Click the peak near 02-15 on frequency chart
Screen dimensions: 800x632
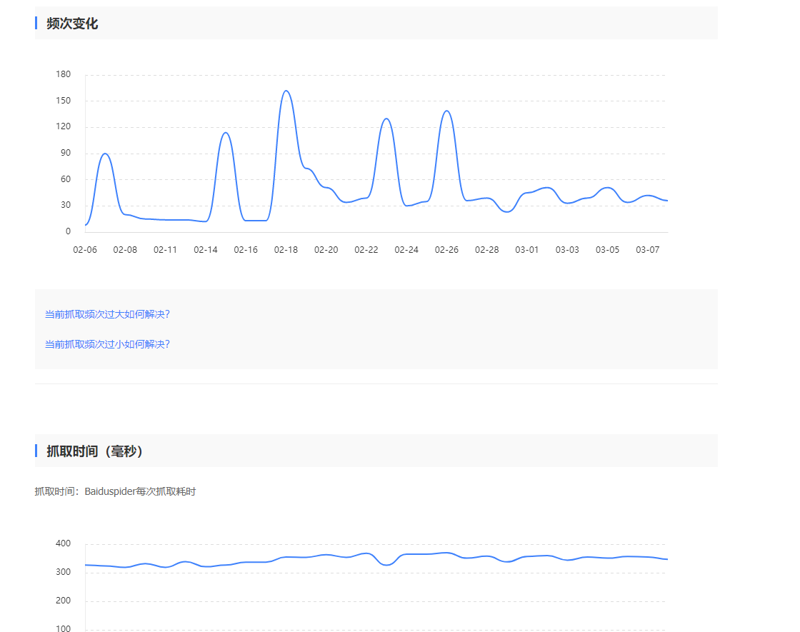(226, 133)
